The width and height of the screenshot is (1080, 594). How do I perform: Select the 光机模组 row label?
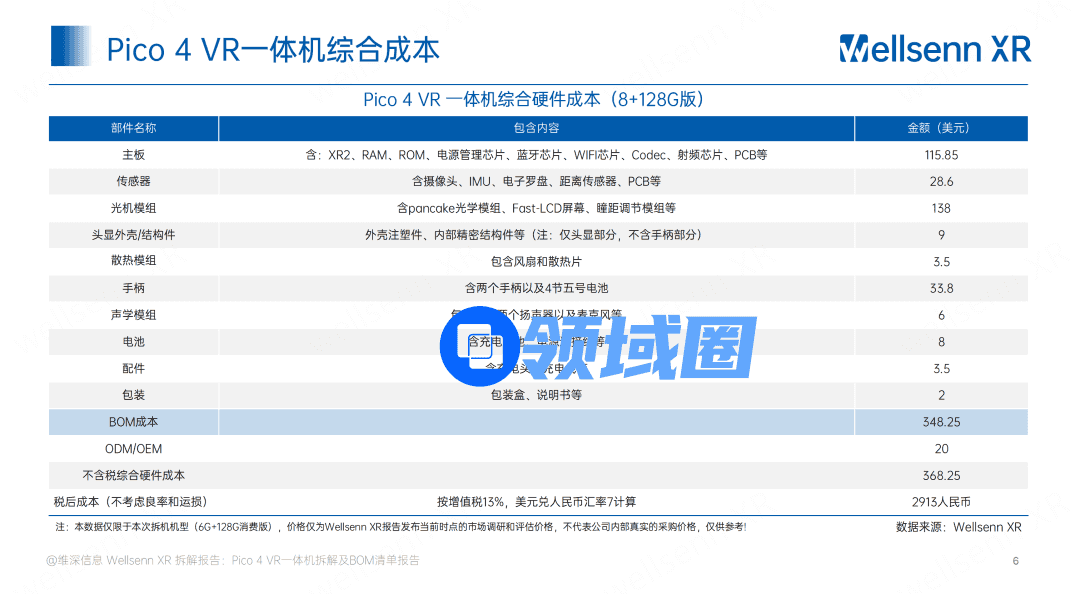pyautogui.click(x=133, y=208)
